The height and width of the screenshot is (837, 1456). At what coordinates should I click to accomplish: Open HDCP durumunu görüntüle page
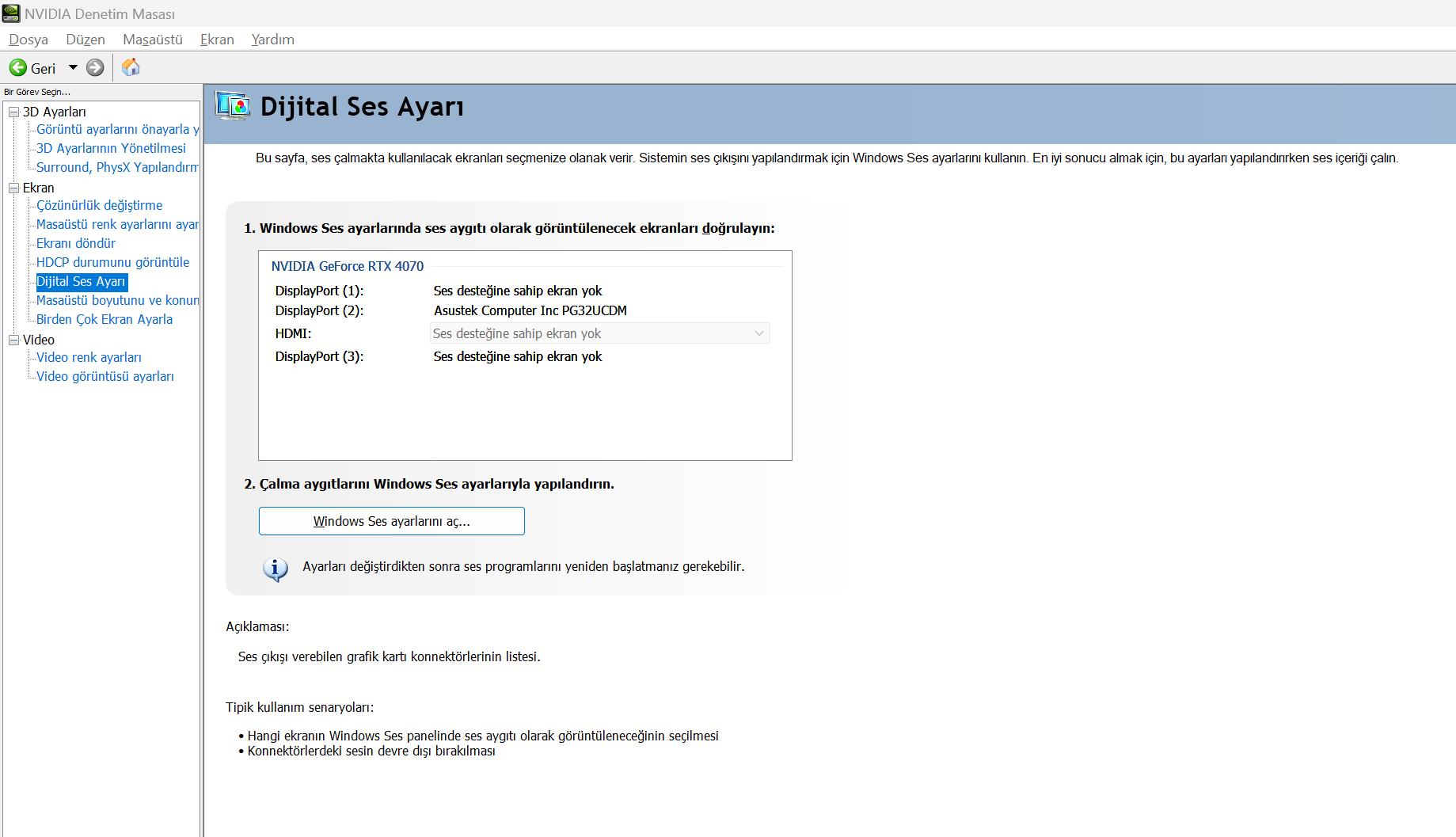pos(112,262)
